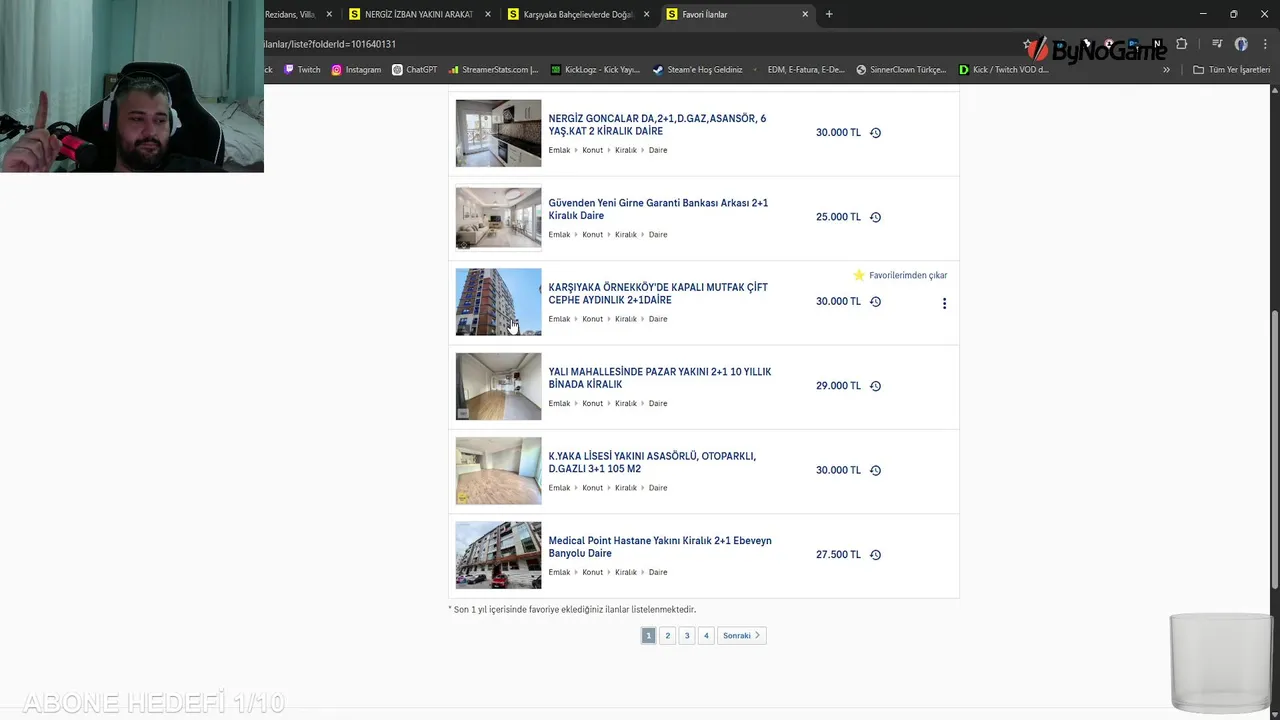1280x720 pixels.
Task: Open price history for YALI MAHALLESİNDE listing
Action: click(x=875, y=386)
